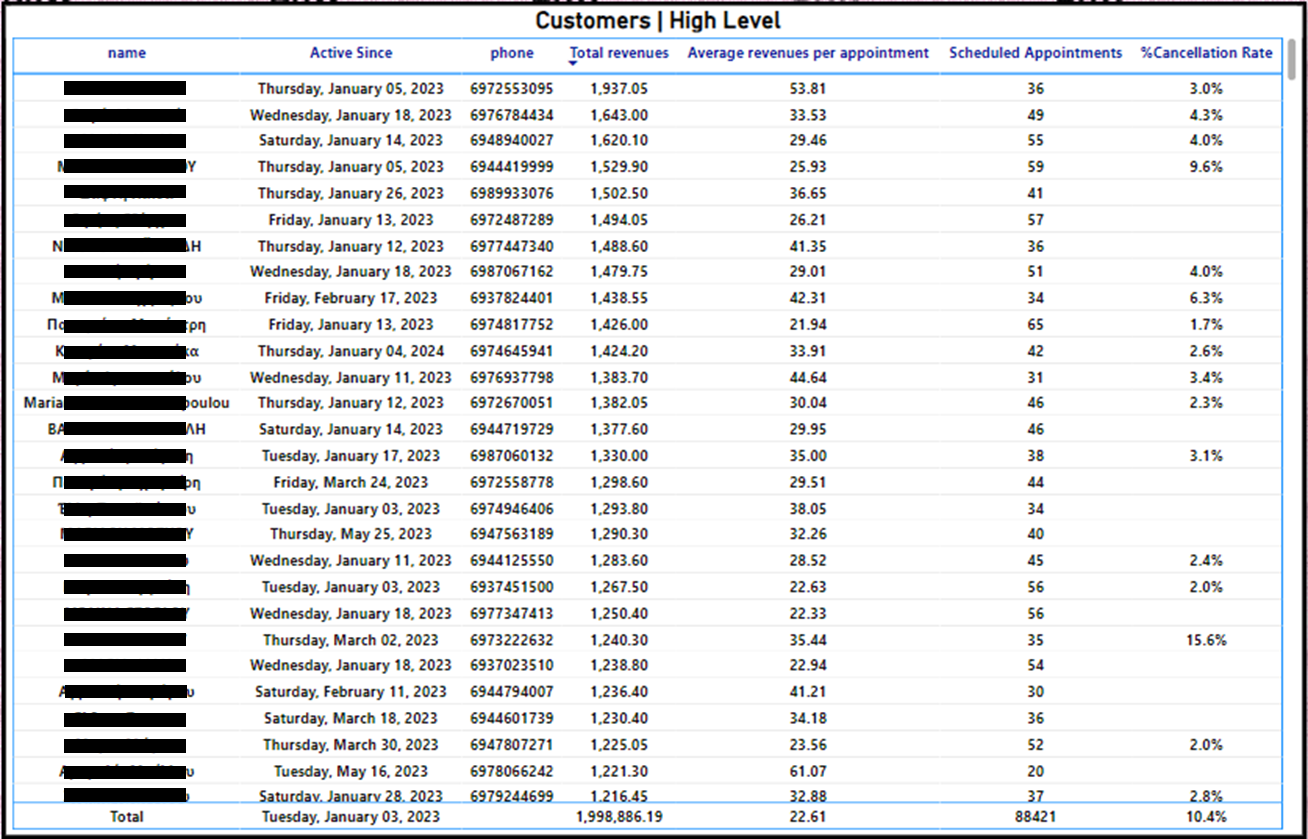Select phone number 6972558778
The height and width of the screenshot is (839, 1308).
(x=511, y=482)
